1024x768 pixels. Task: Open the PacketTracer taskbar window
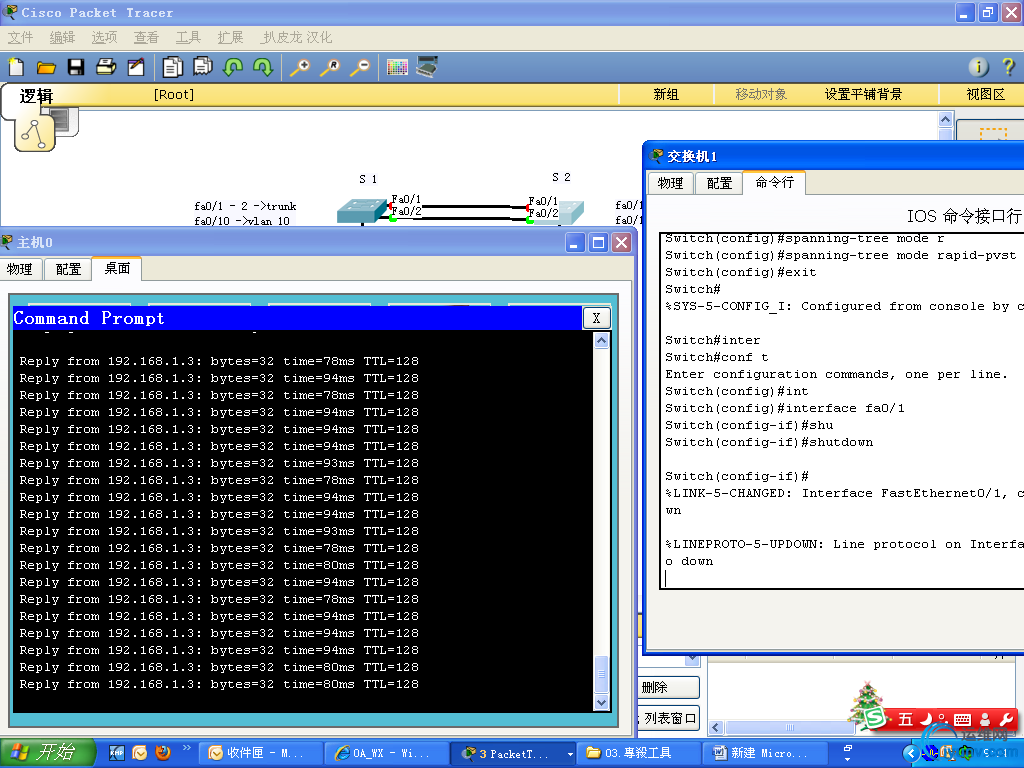tap(512, 752)
